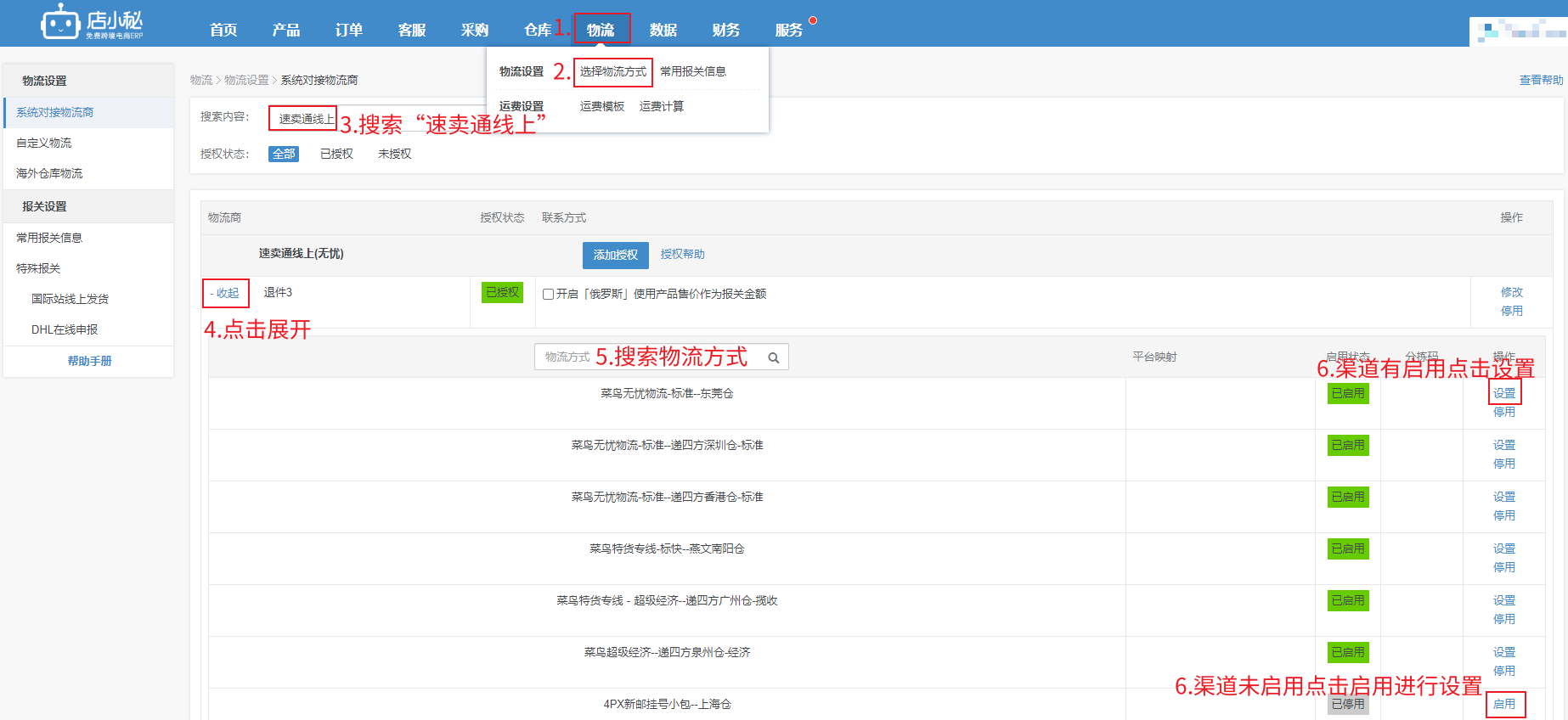1568x720 pixels.
Task: Click 停用 for 菜鸟超级经济--递四方泉州仓-经济
Action: [1504, 671]
